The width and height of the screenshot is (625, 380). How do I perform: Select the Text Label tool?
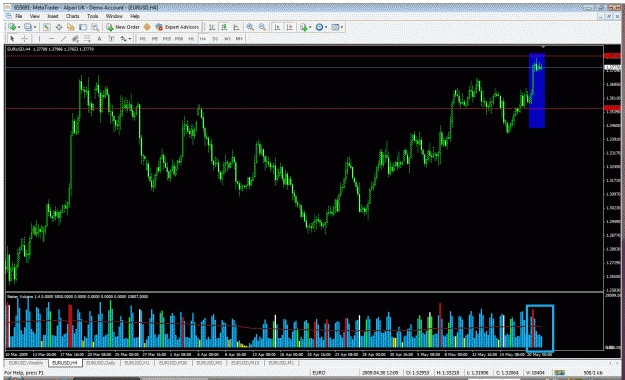pos(111,39)
